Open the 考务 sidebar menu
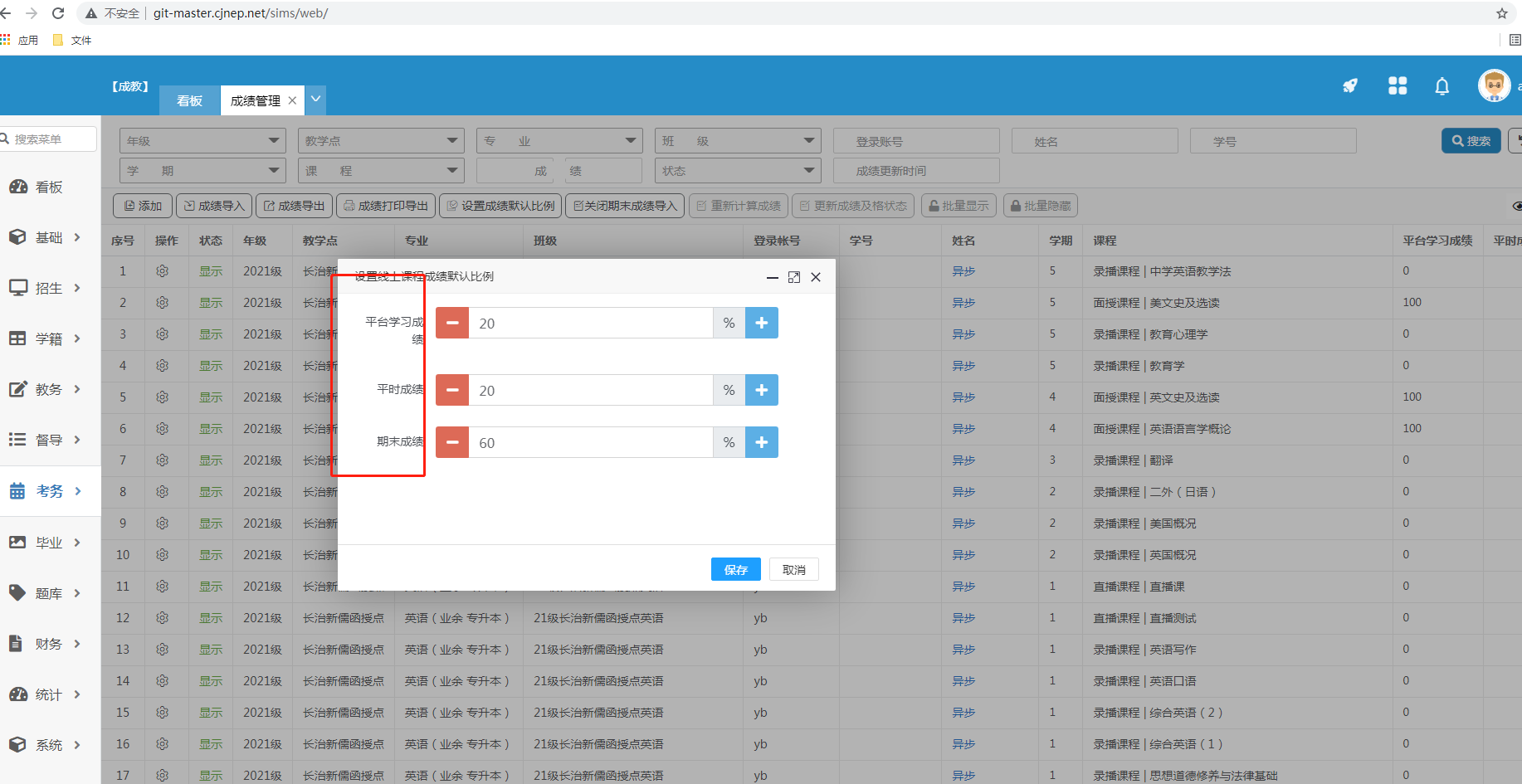1522x784 pixels. click(x=50, y=491)
